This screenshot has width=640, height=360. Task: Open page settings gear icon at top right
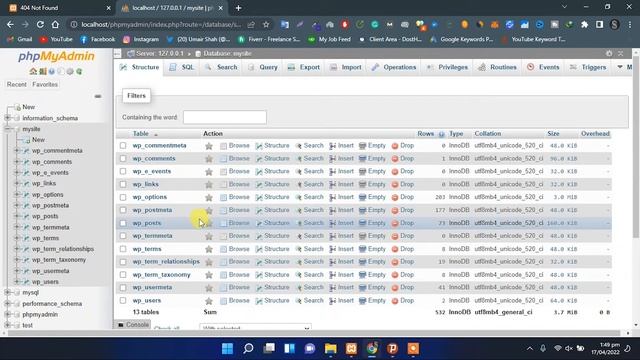coord(609,53)
